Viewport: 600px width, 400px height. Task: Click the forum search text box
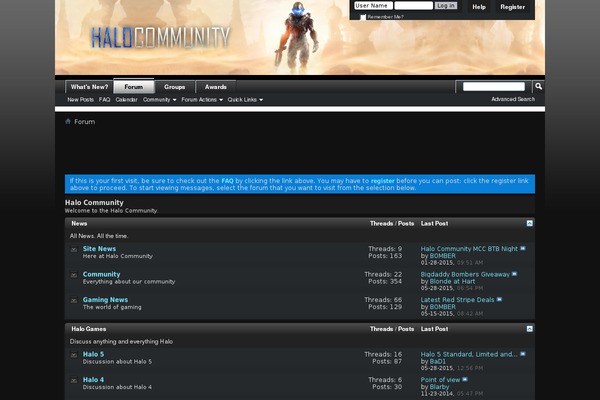pos(494,87)
